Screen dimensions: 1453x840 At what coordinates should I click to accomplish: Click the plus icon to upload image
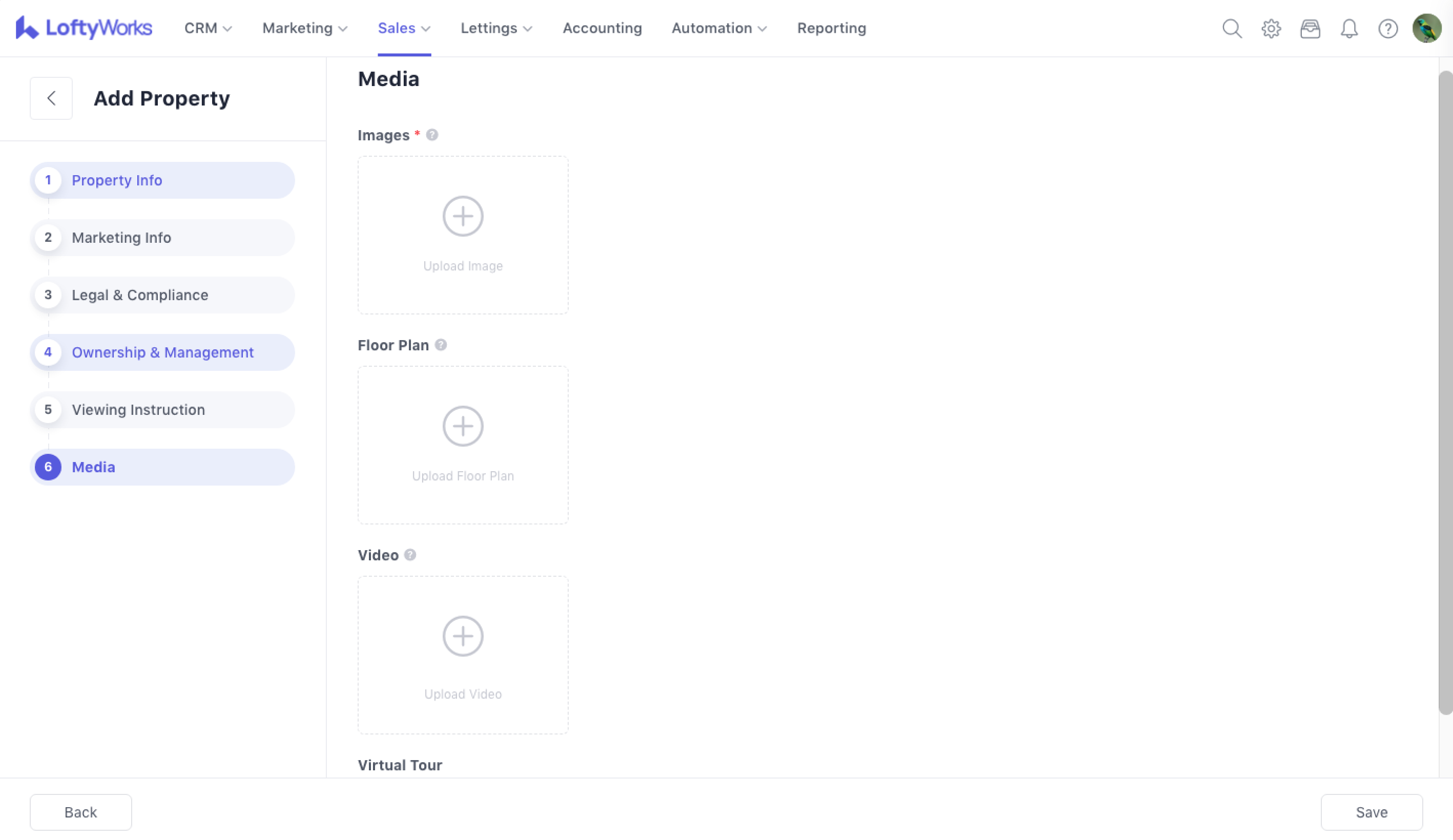click(x=463, y=216)
